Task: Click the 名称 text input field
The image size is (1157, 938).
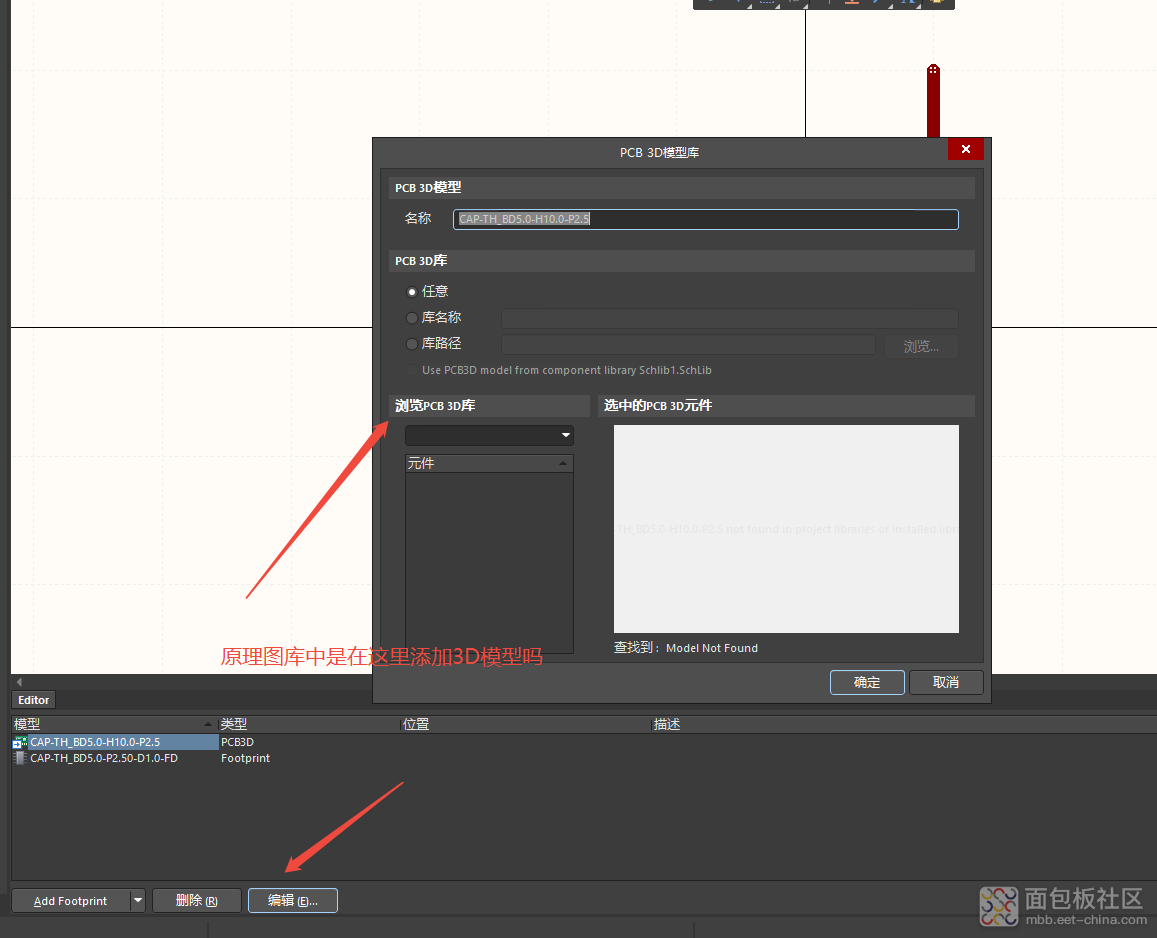Action: [x=705, y=219]
